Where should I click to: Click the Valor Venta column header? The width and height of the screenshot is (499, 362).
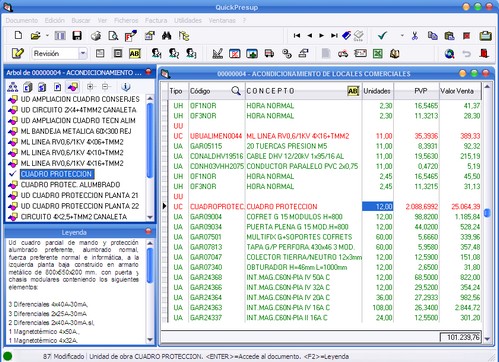pyautogui.click(x=460, y=91)
